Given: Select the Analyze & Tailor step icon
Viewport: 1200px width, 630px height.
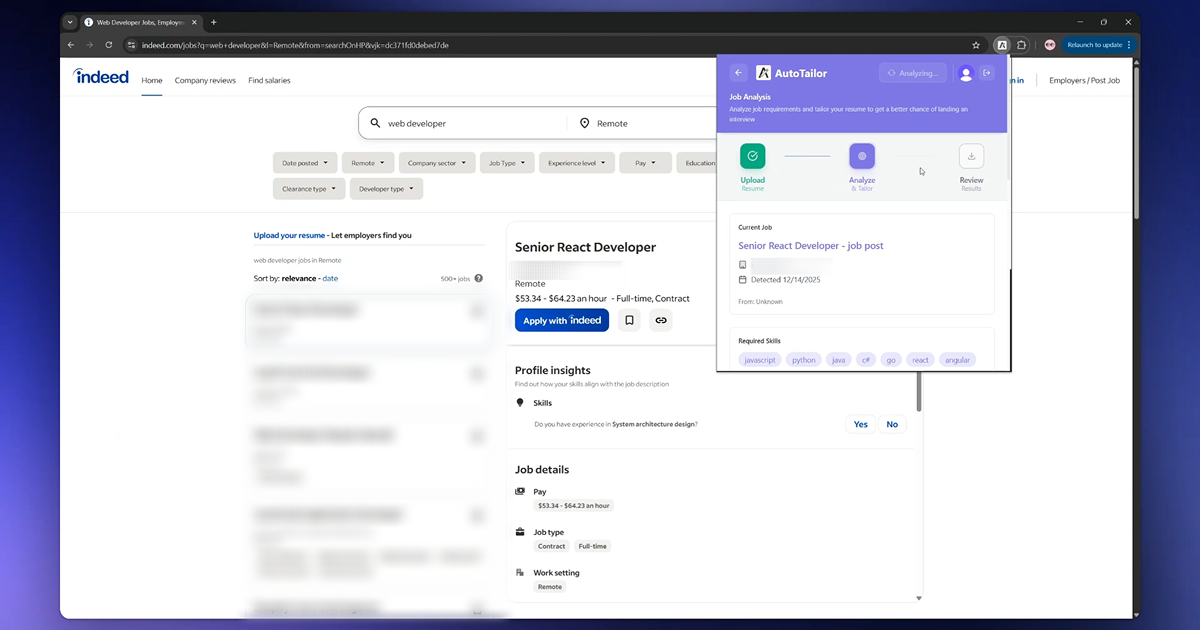Looking at the screenshot, I should coord(862,158).
